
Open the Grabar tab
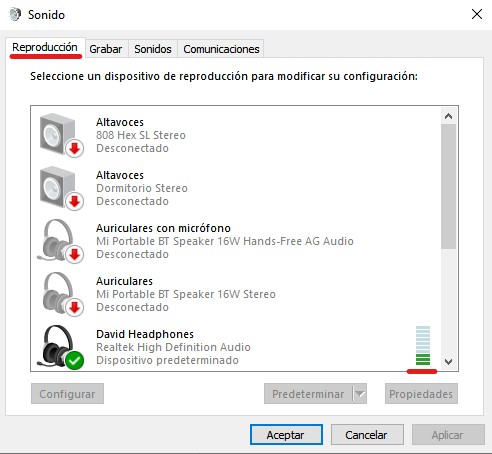106,49
